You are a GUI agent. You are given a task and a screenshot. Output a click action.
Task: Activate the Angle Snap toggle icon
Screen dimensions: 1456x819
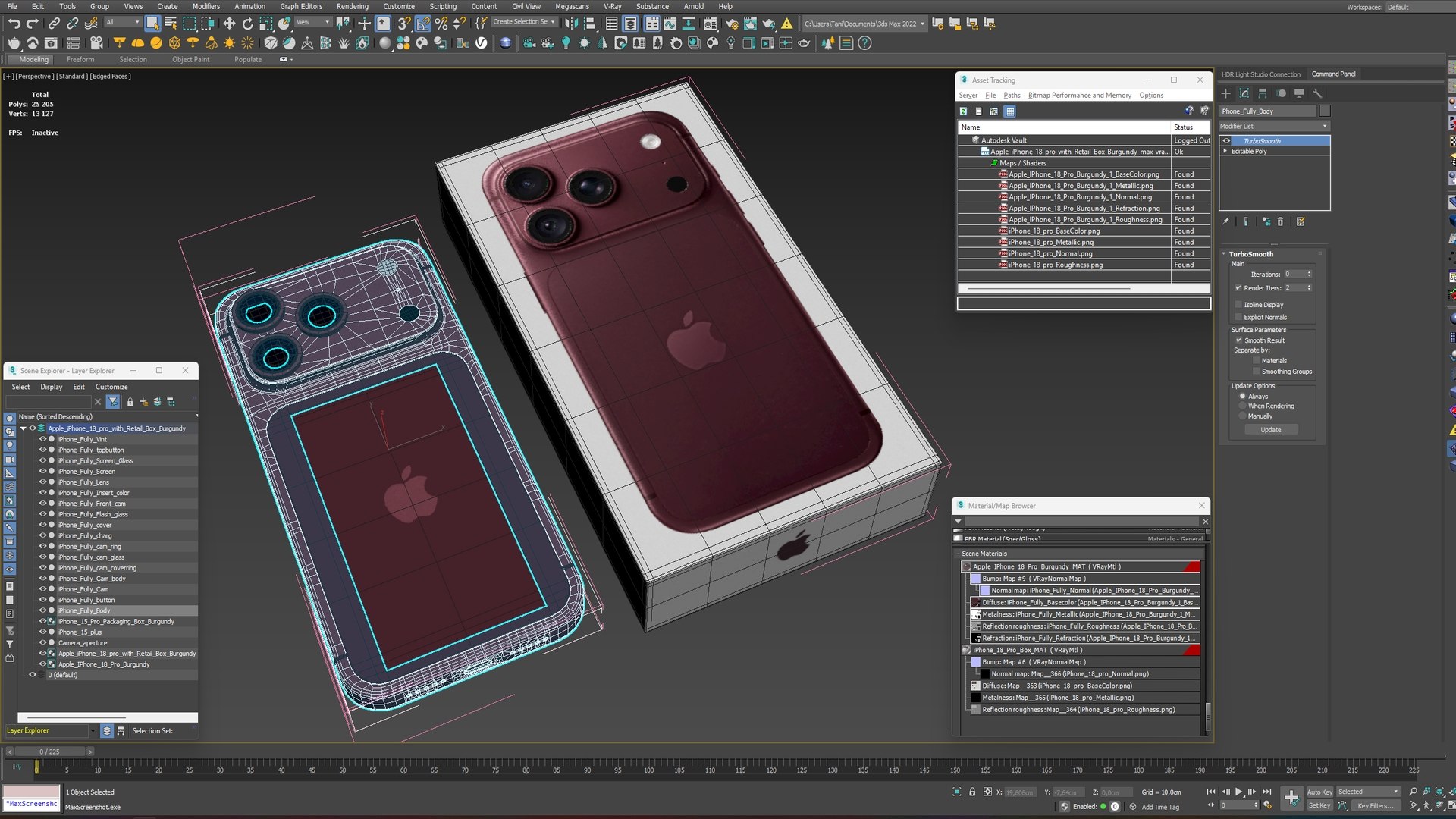tap(423, 24)
